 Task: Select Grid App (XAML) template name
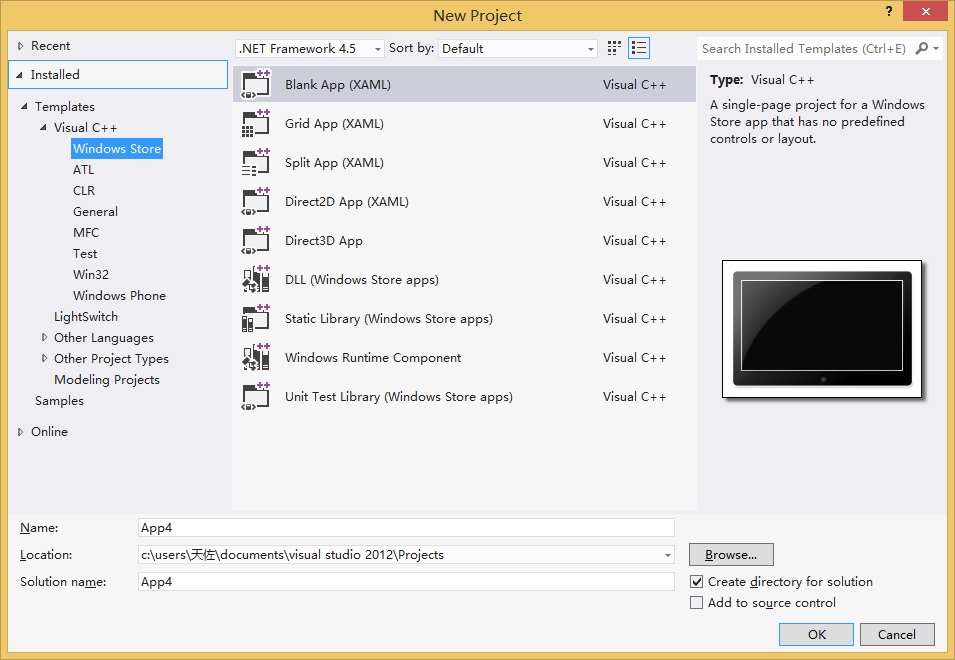pyautogui.click(x=334, y=124)
